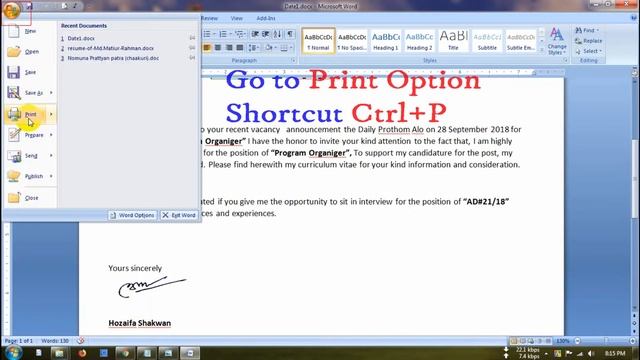Pin Nomuna Prattyan patra document
Viewport: 640px width, 360px height.
coord(192,58)
